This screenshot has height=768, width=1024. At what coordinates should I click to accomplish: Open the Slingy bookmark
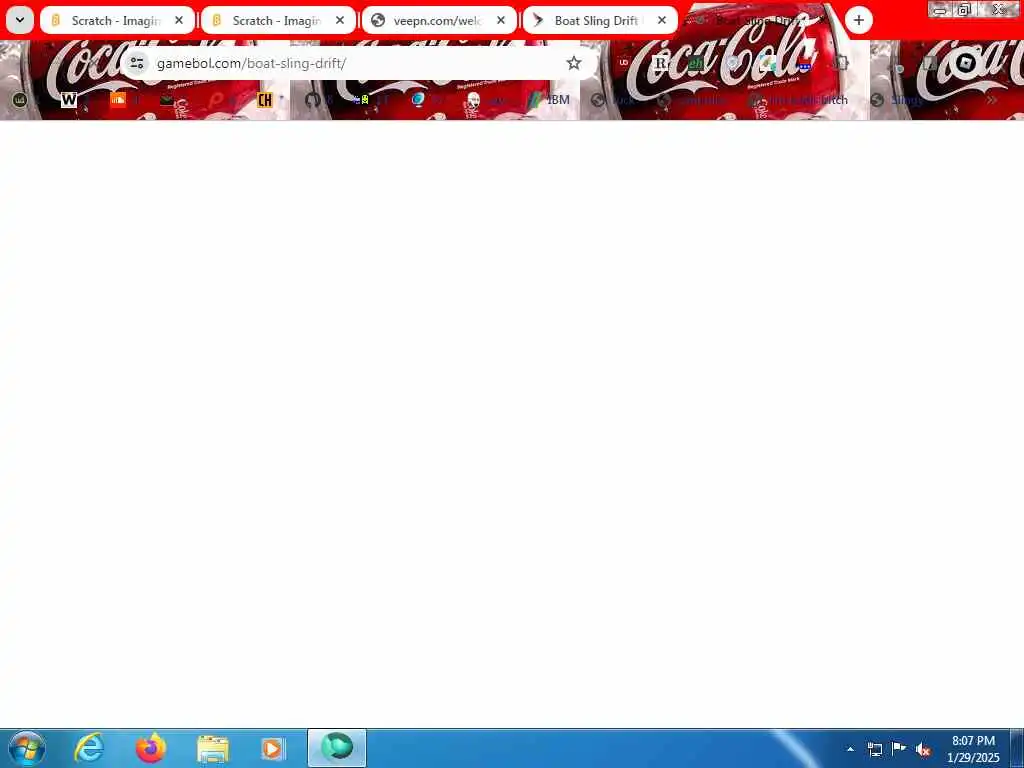click(x=899, y=100)
